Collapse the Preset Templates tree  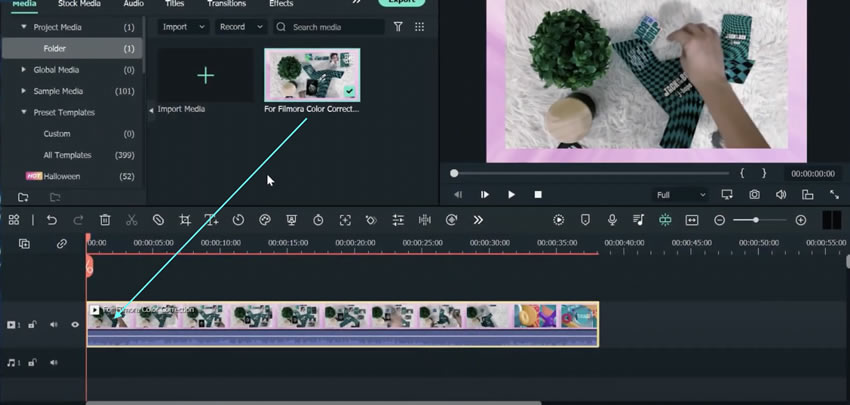(x=23, y=112)
